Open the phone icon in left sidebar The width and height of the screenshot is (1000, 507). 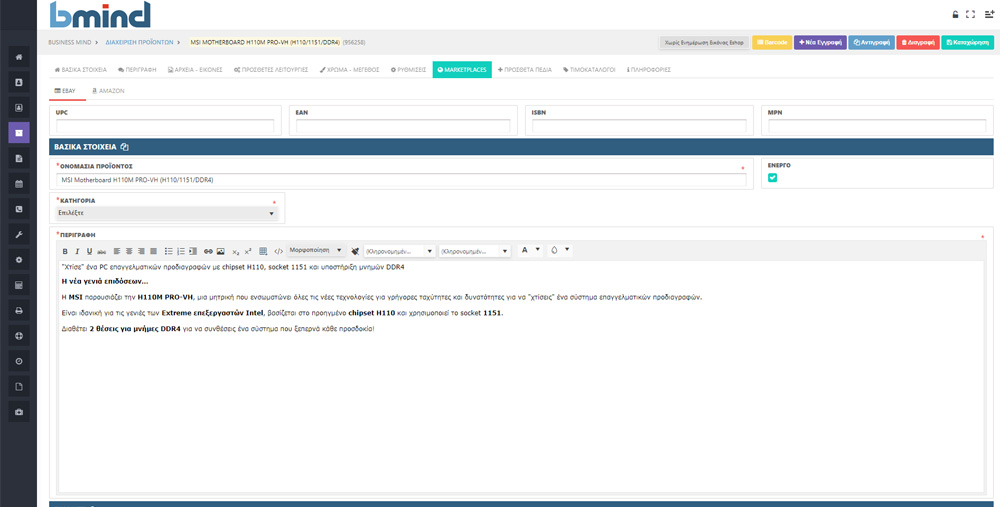[18, 209]
